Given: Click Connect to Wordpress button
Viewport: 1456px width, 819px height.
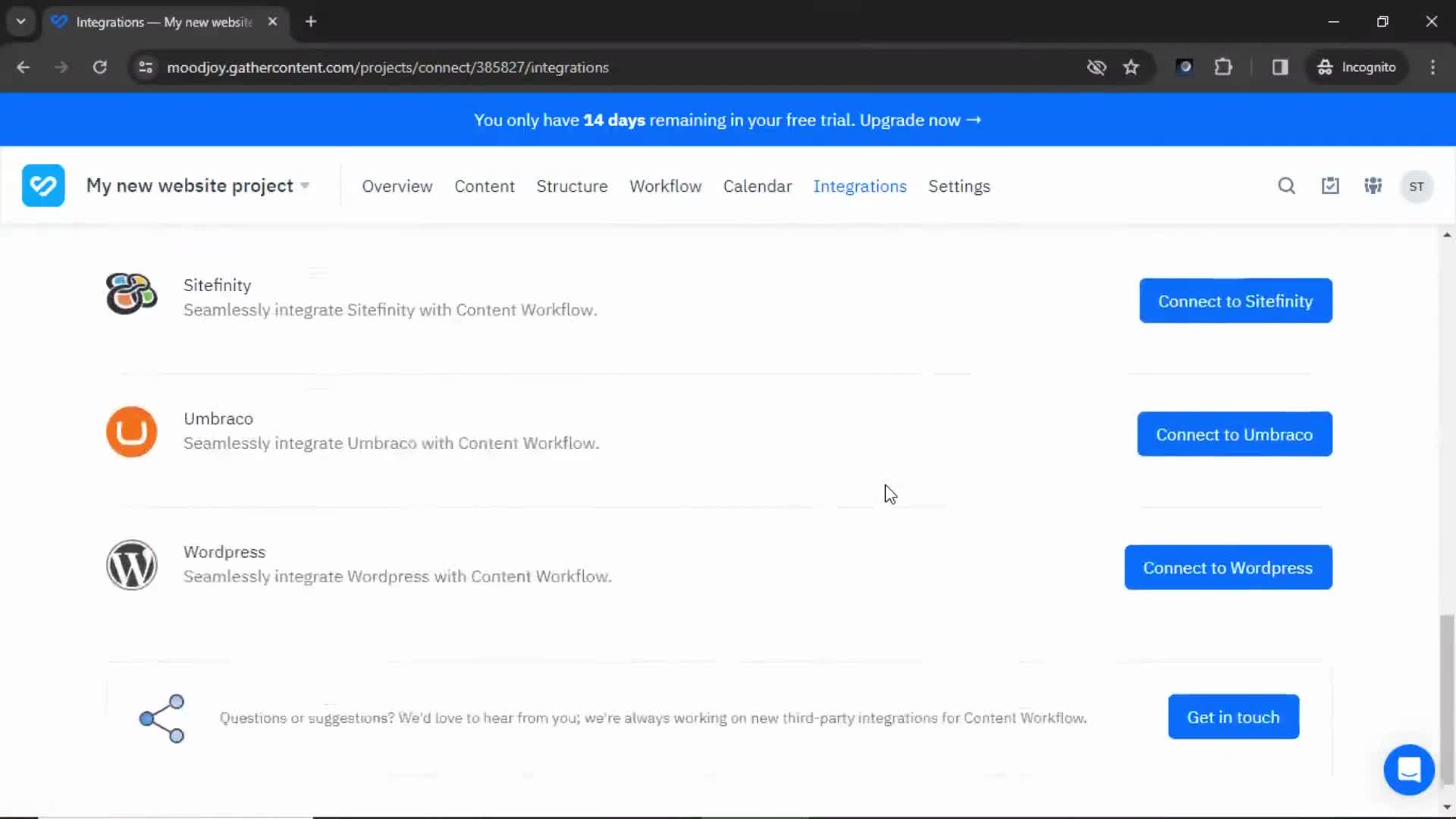Looking at the screenshot, I should click(x=1228, y=567).
